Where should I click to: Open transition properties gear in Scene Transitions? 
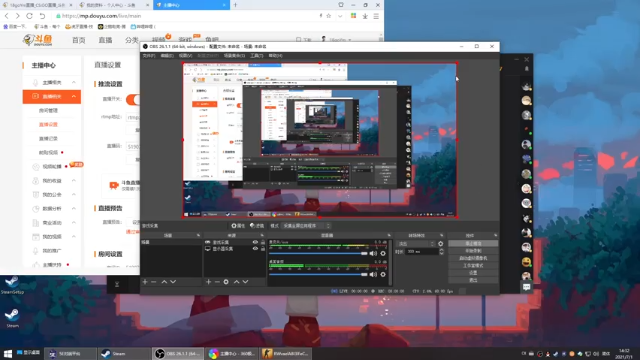440,244
